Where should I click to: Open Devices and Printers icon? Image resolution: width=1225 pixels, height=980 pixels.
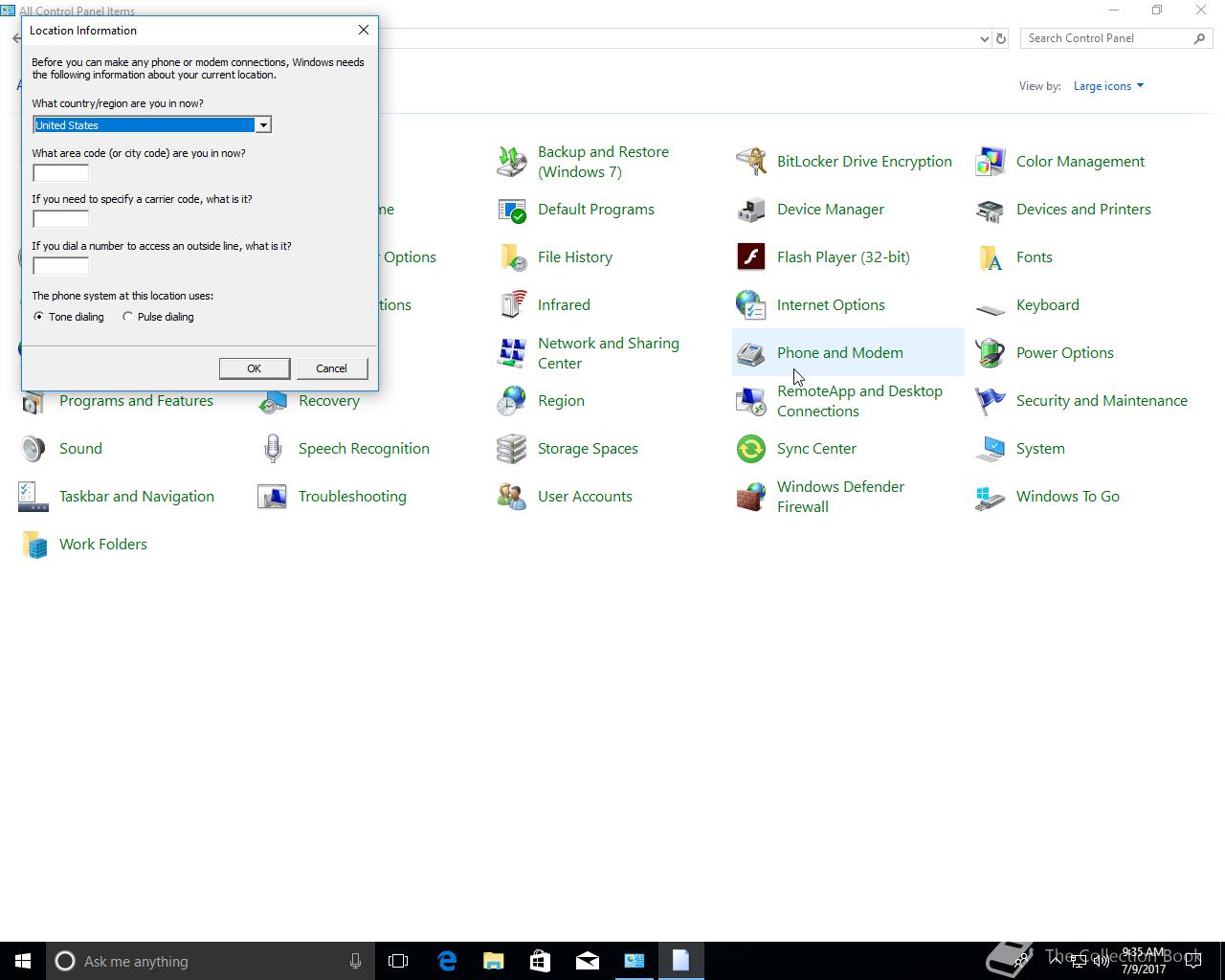coord(991,210)
